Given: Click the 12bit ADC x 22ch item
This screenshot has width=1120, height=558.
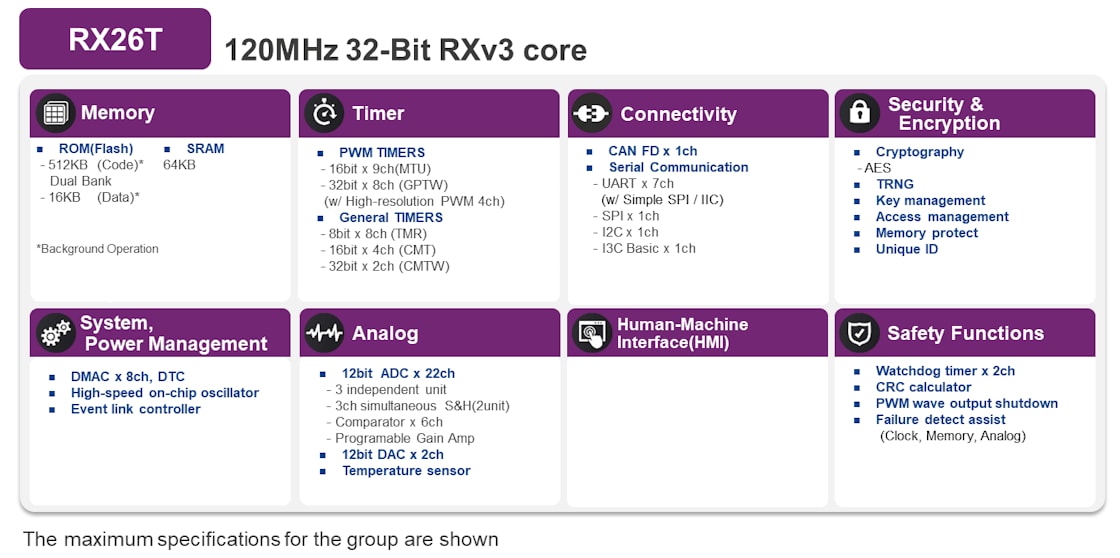Looking at the screenshot, I should coord(399,374).
